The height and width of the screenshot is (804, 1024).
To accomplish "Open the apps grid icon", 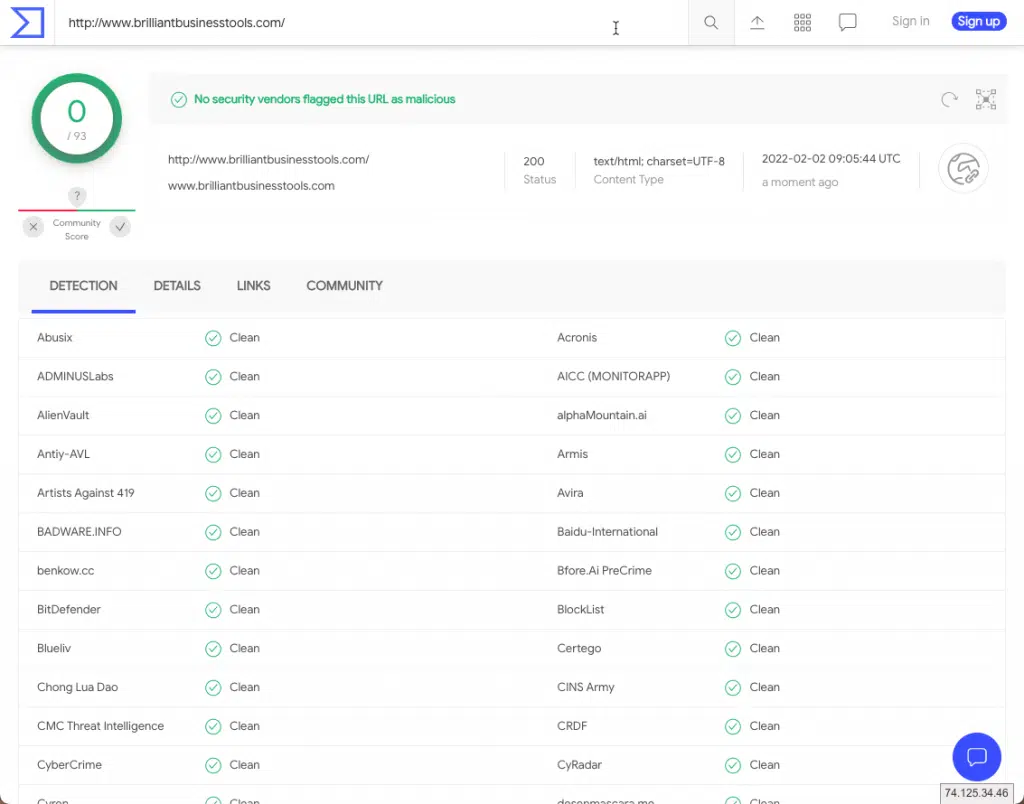I will pyautogui.click(x=802, y=23).
